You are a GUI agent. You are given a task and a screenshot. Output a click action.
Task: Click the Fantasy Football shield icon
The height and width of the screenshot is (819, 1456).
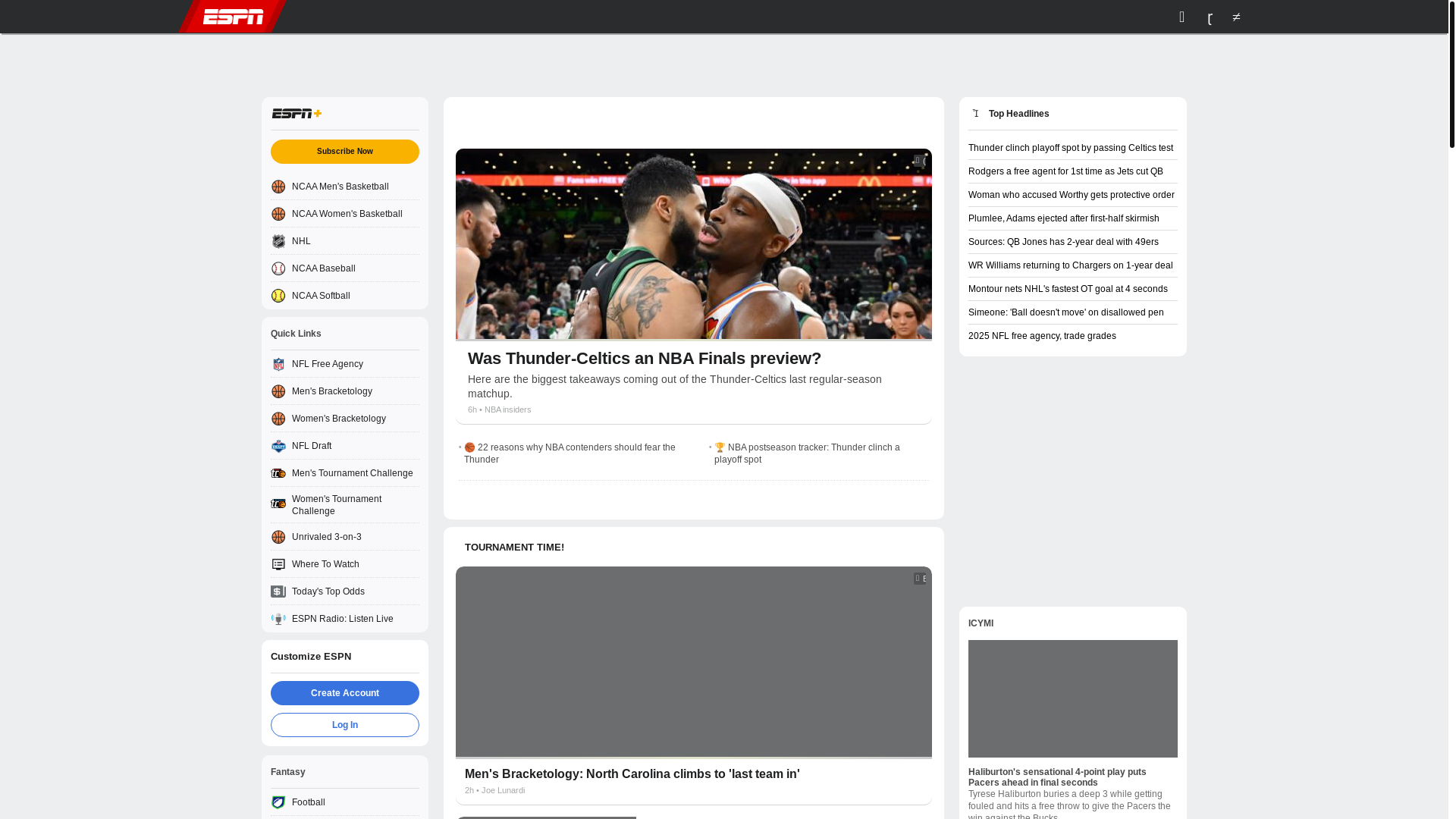coord(278,802)
